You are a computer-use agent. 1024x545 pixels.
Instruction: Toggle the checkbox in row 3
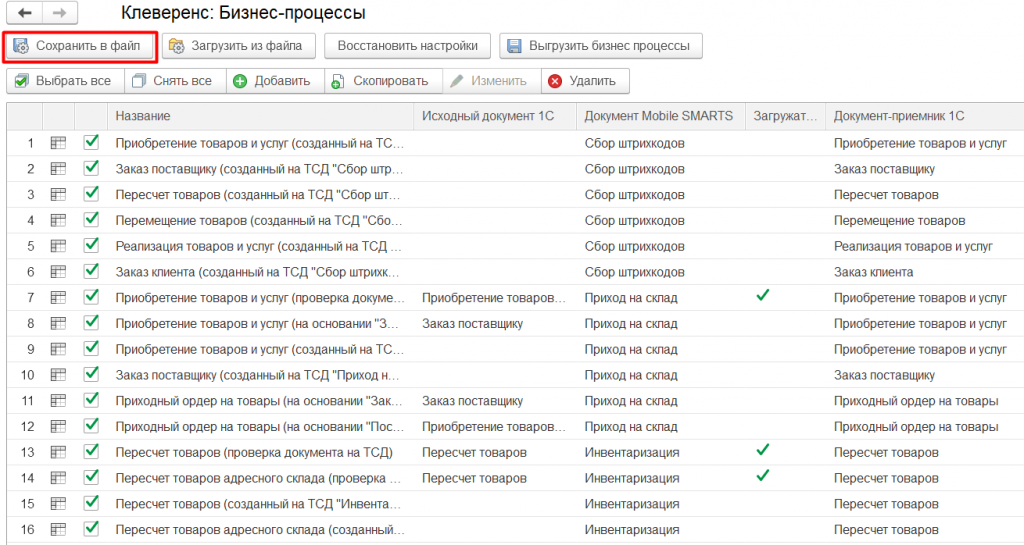[91, 194]
